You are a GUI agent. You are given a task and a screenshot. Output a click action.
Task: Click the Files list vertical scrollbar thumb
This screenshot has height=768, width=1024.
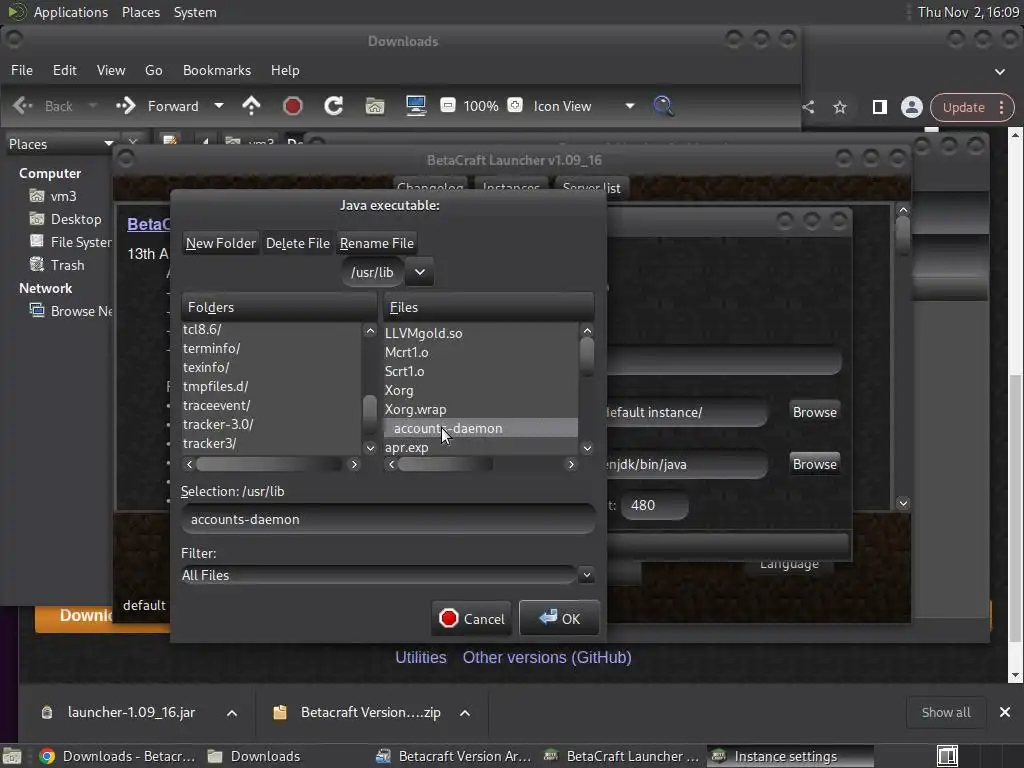click(586, 357)
